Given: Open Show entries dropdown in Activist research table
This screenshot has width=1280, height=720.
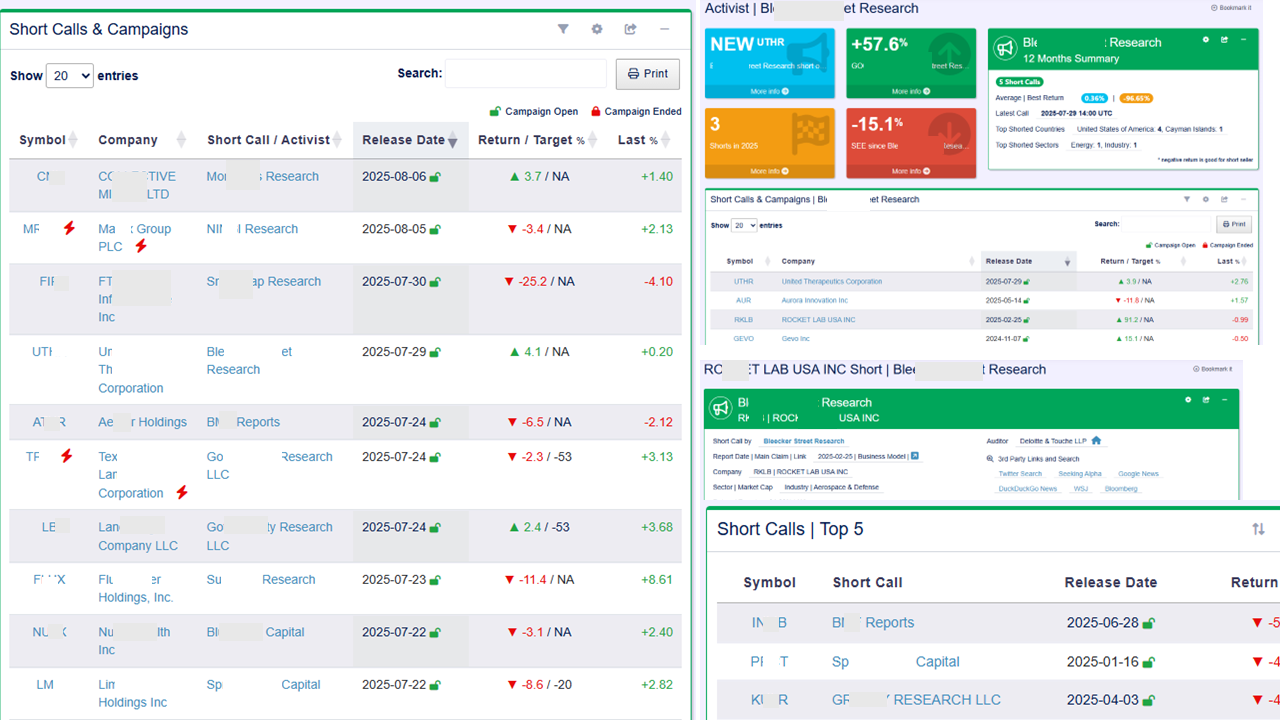Looking at the screenshot, I should tap(744, 225).
